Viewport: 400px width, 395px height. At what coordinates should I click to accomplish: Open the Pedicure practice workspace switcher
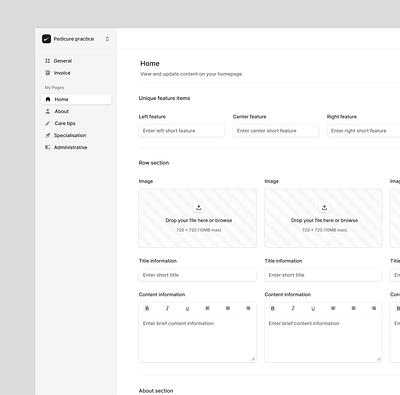point(107,39)
